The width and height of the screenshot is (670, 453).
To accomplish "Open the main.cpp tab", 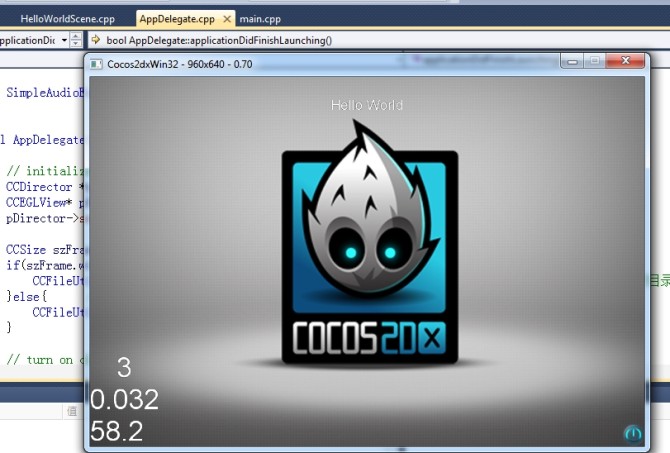I will pos(260,19).
